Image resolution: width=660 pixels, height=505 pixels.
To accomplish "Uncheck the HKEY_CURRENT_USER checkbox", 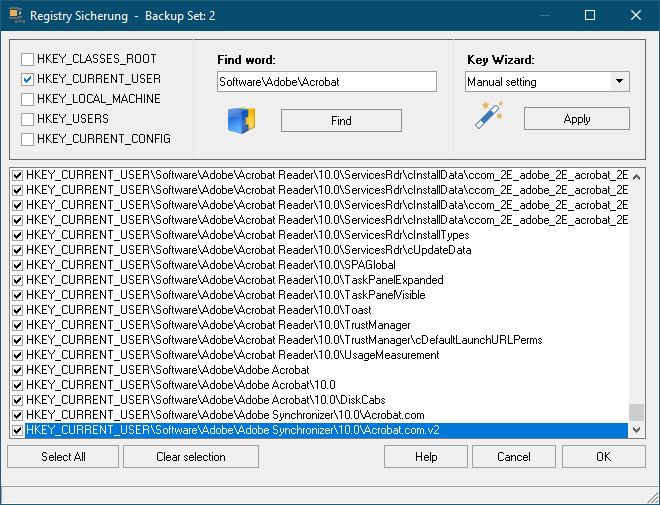I will pyautogui.click(x=27, y=79).
